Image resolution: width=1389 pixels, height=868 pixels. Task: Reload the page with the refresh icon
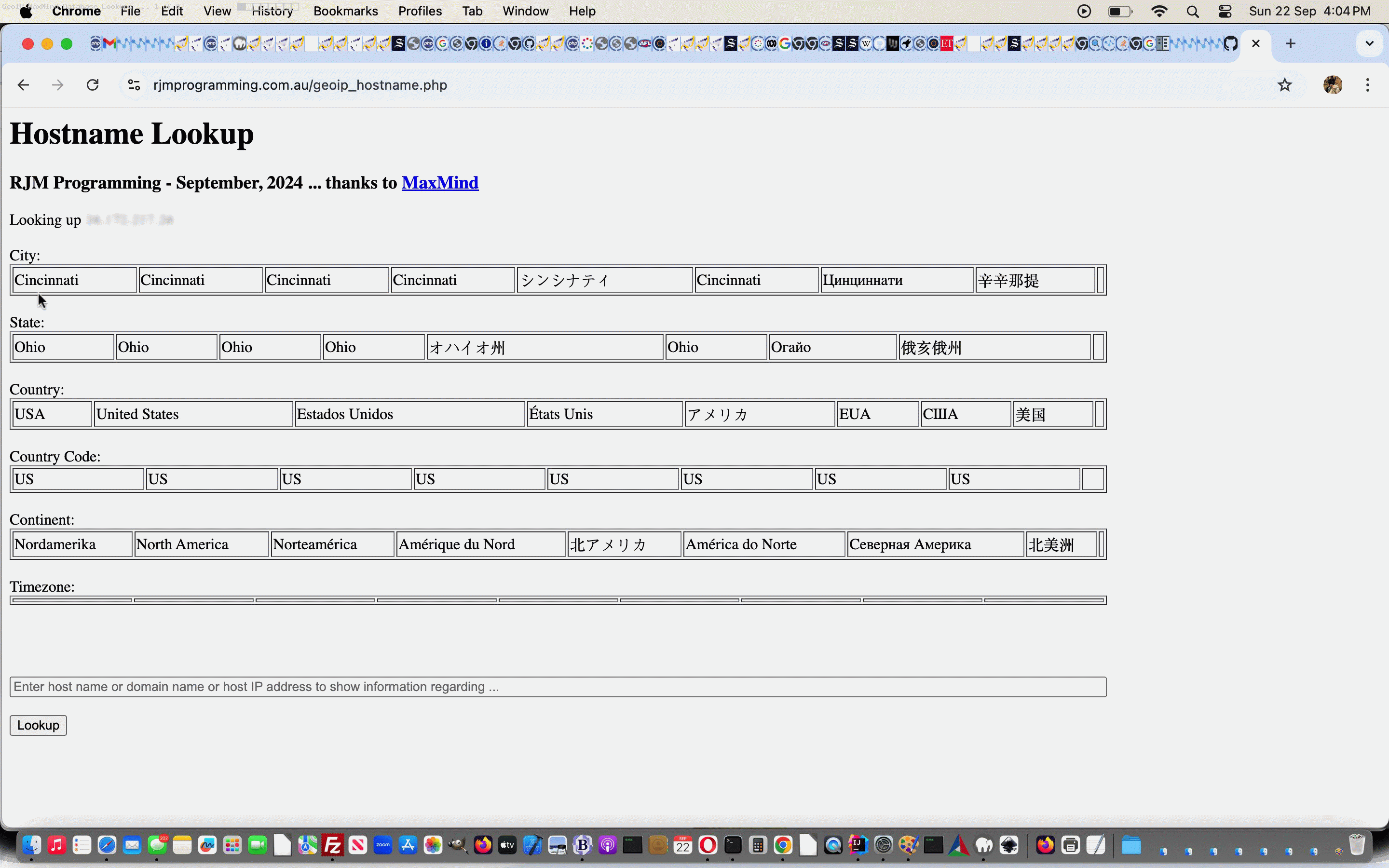[x=93, y=85]
